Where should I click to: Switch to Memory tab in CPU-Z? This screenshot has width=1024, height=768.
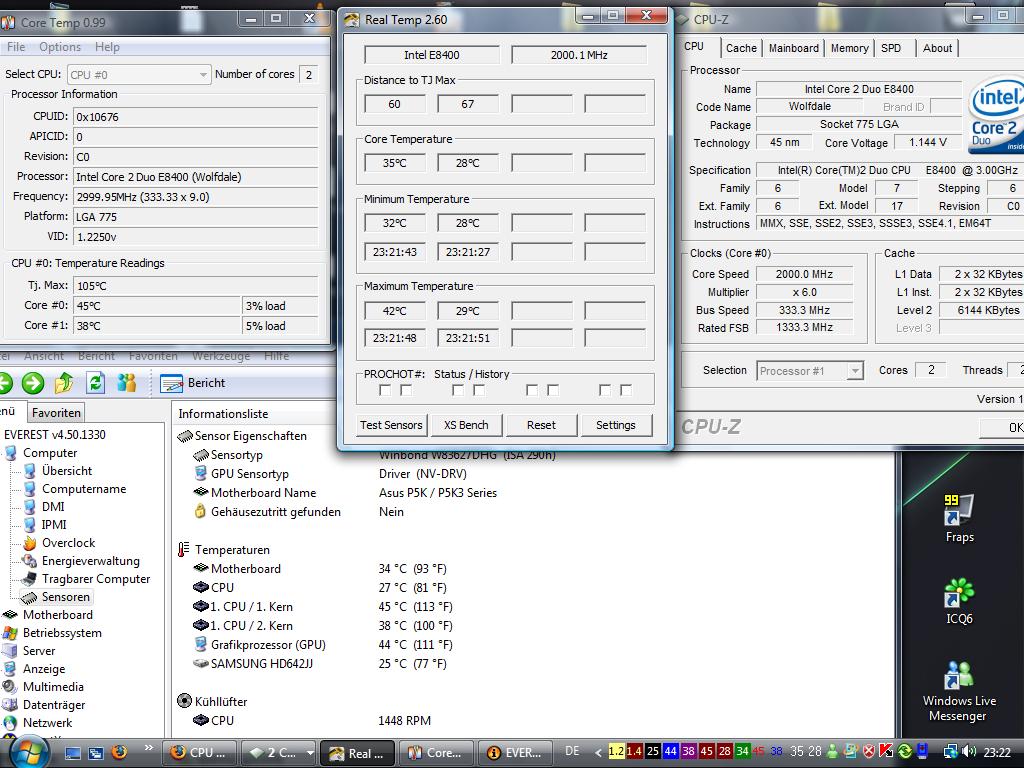pos(849,48)
